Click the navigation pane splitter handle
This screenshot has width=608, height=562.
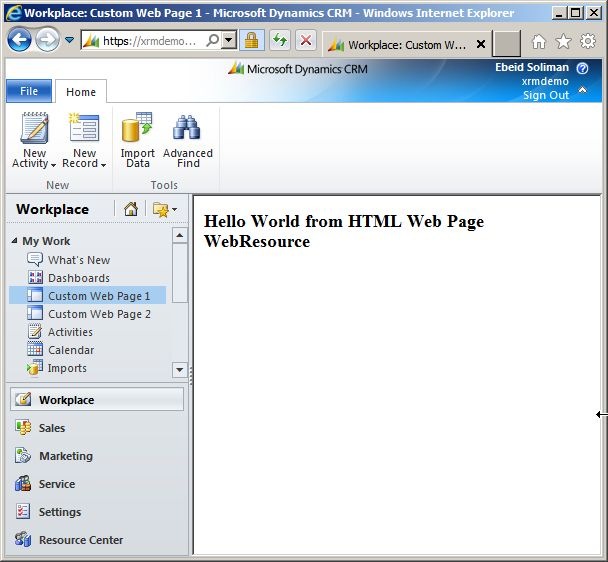[190, 375]
